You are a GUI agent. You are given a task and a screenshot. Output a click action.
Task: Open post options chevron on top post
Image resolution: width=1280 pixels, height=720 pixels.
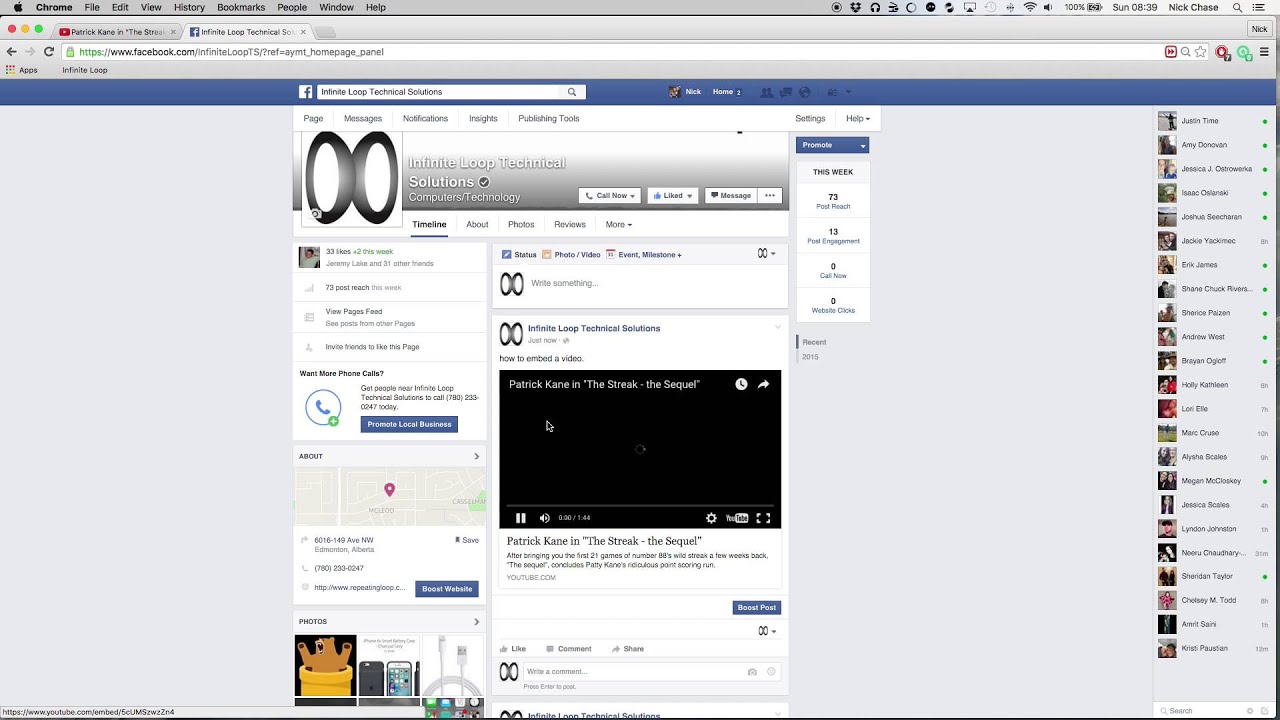778,327
